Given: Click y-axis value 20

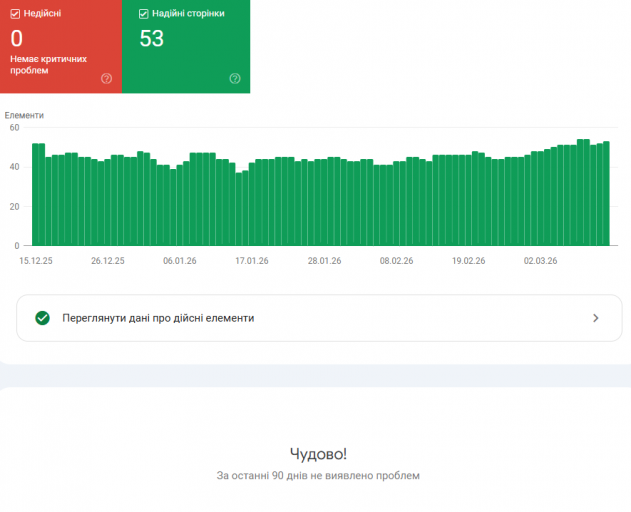Looking at the screenshot, I should click(x=14, y=206).
